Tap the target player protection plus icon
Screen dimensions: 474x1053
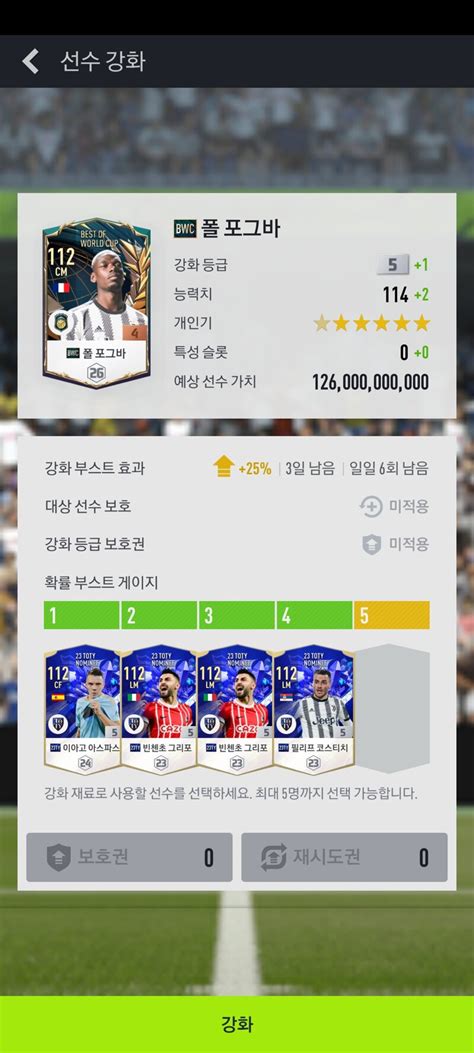(x=371, y=506)
